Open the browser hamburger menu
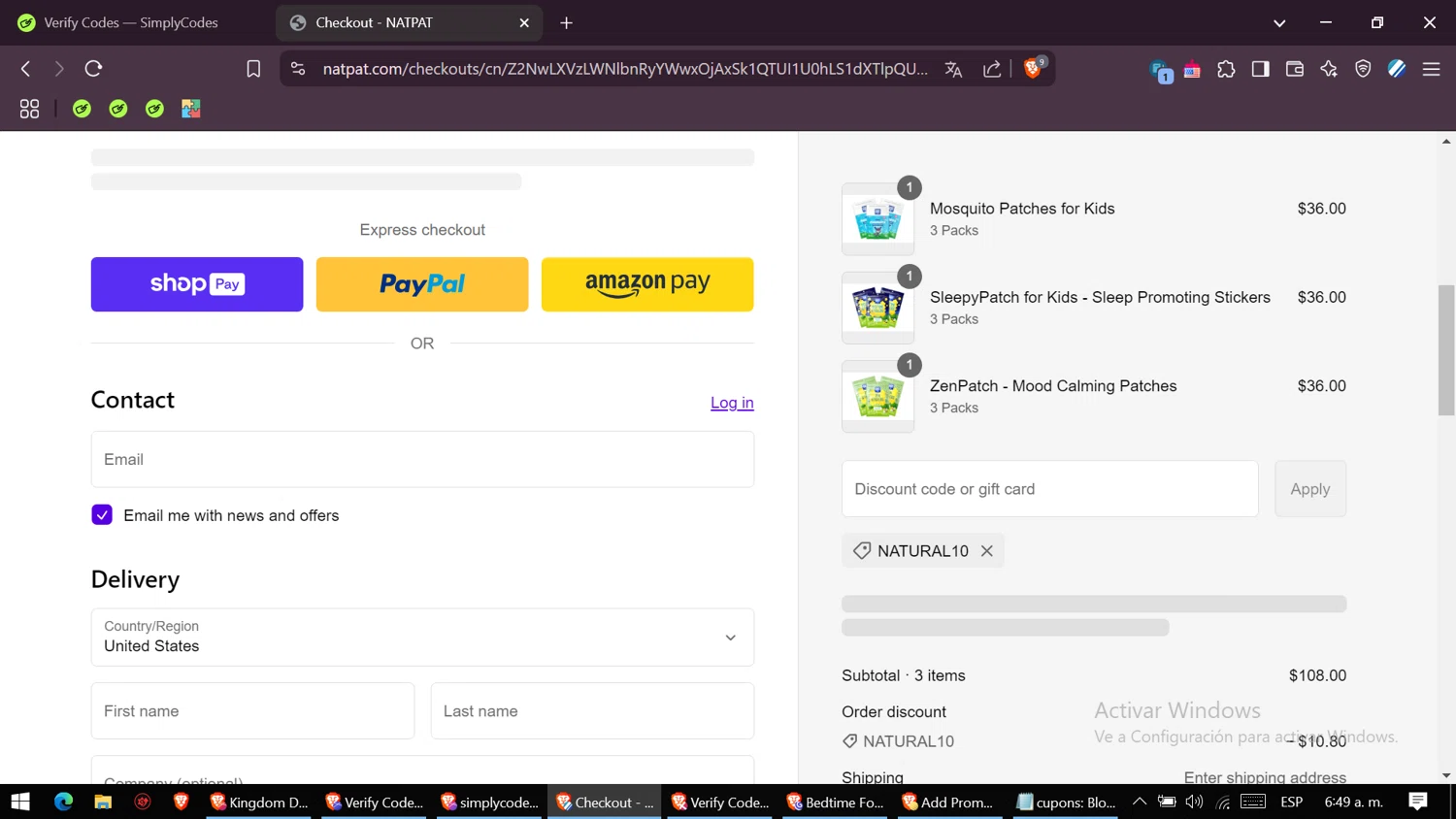Viewport: 1456px width, 819px height. click(1431, 69)
